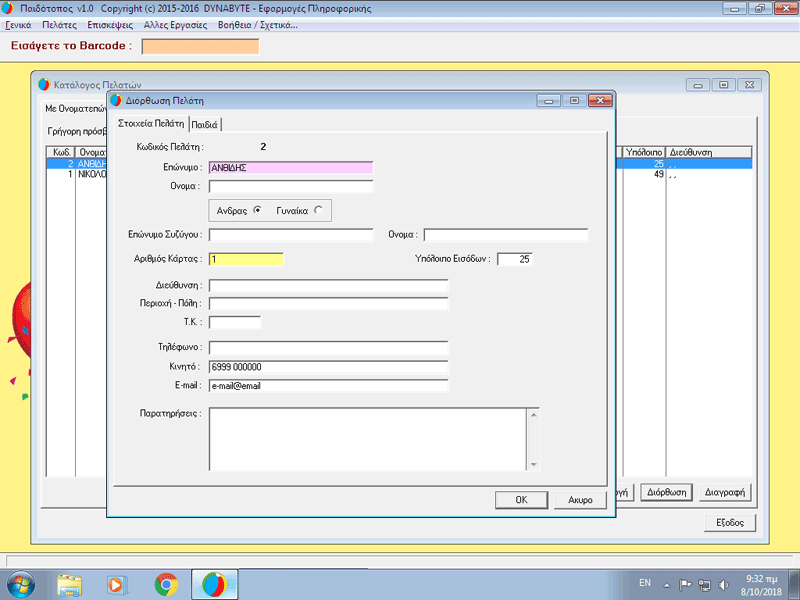Close the Διόρθωση Πελάτη dialog
Viewport: 800px width, 600px height.
click(600, 101)
